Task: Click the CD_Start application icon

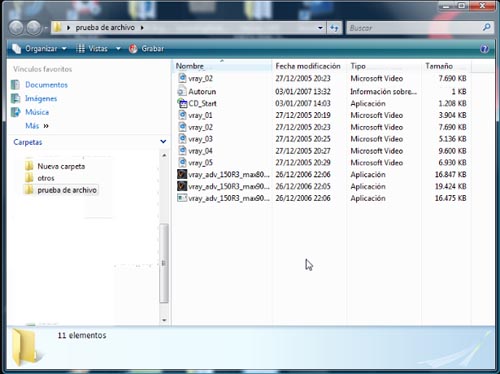Action: coord(182,103)
